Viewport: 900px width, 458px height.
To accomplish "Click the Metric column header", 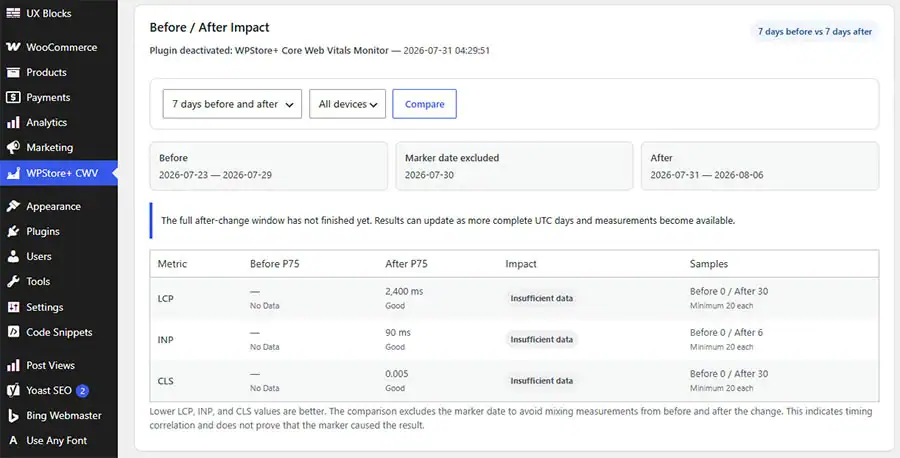I will 172,264.
